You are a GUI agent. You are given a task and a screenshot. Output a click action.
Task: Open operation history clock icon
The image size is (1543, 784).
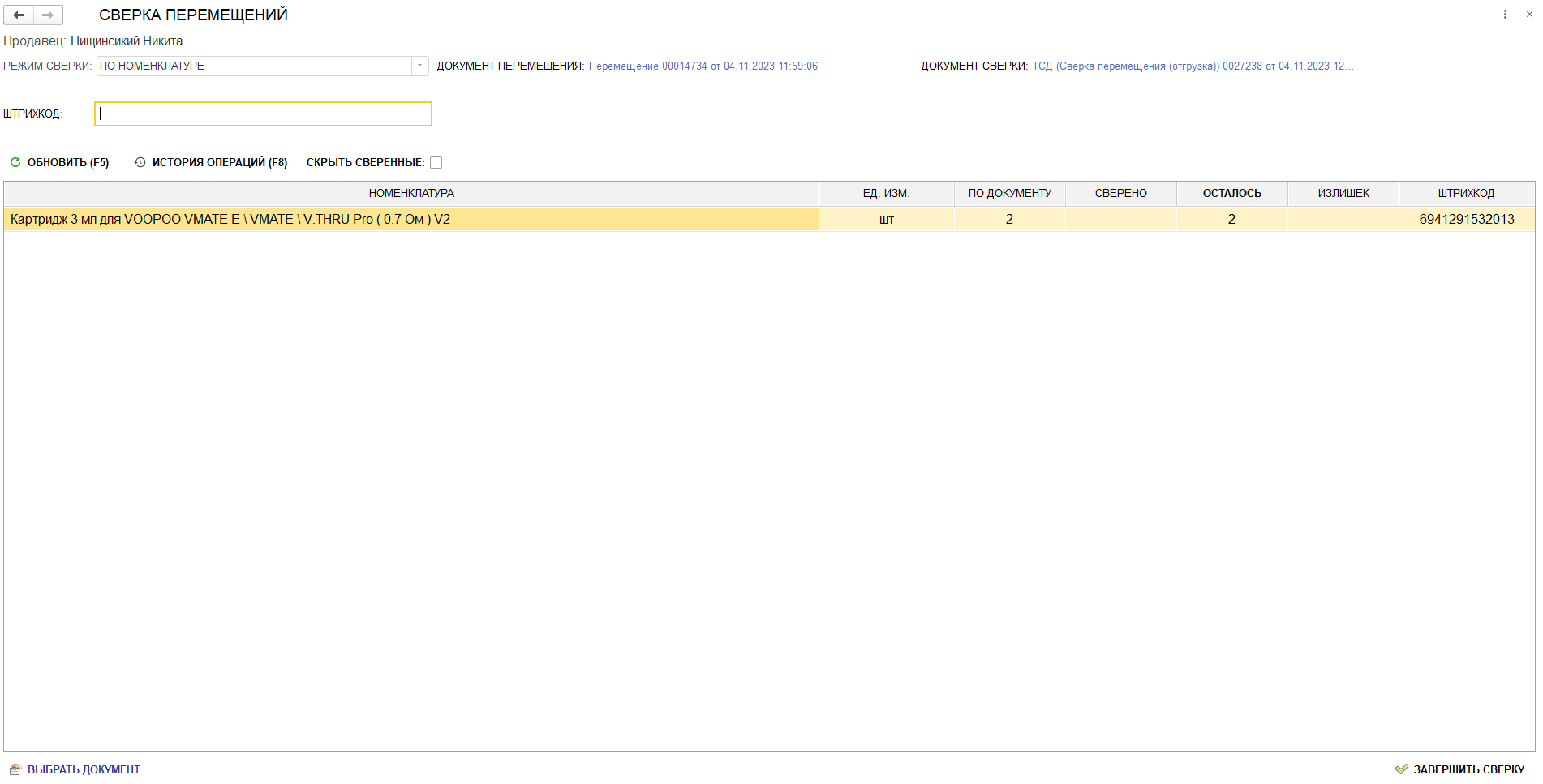pyautogui.click(x=140, y=162)
